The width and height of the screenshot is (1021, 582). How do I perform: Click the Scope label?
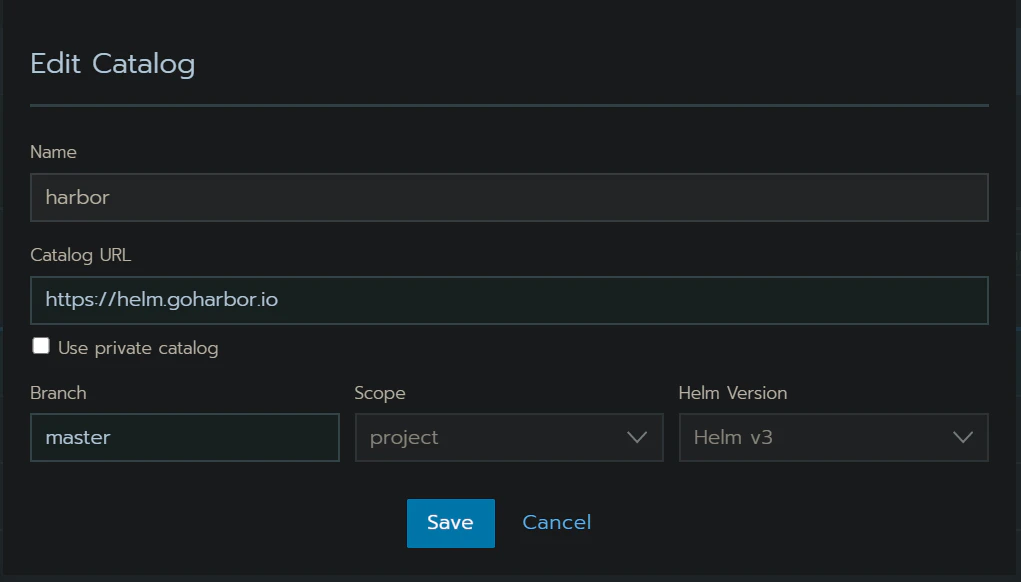pos(380,393)
